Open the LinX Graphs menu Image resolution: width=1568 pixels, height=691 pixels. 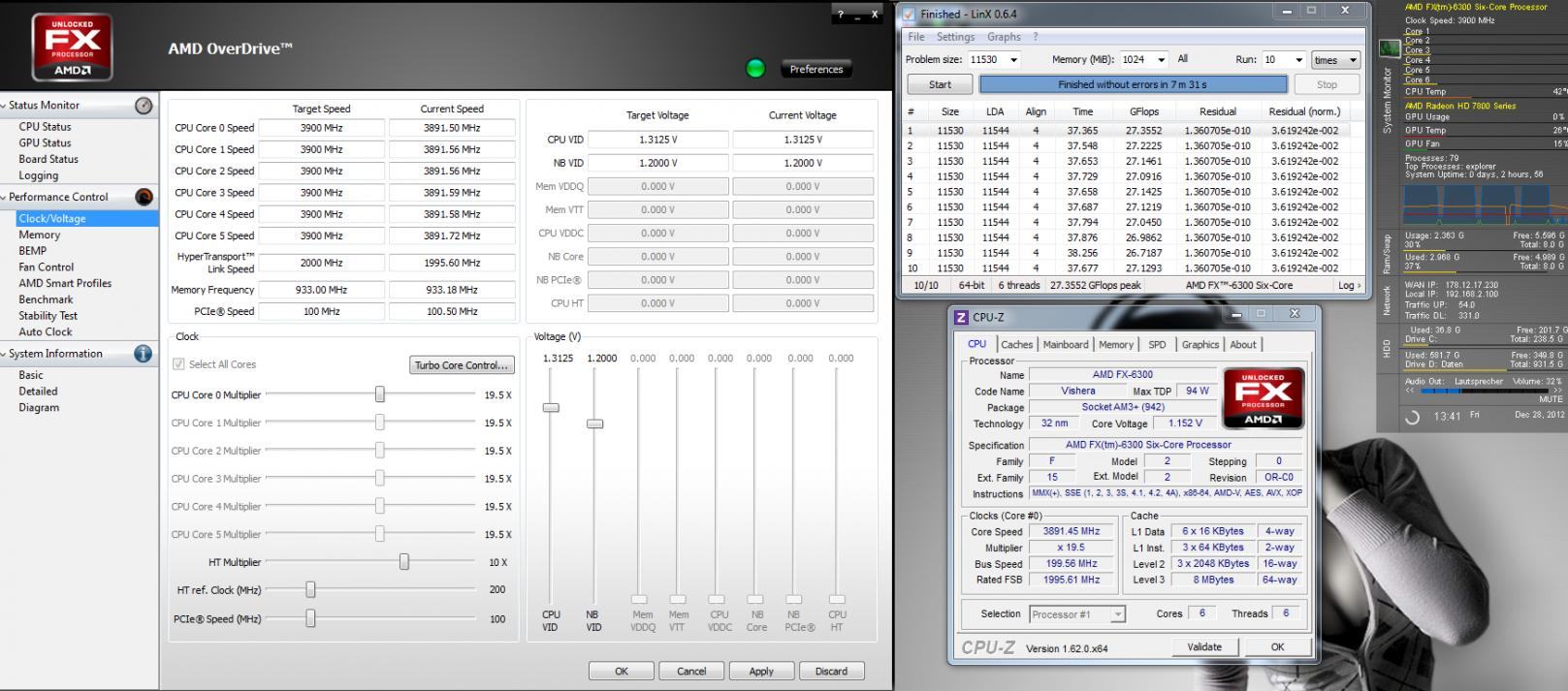pyautogui.click(x=1004, y=37)
